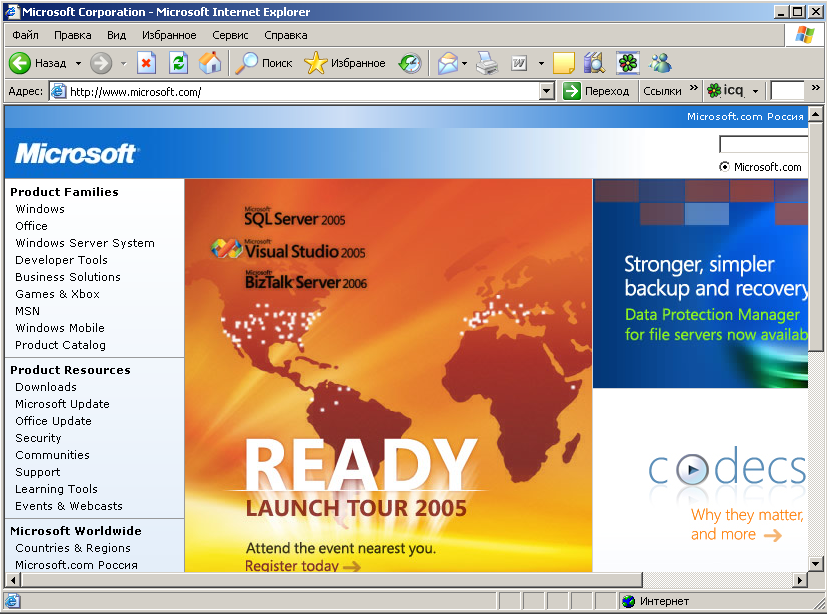827x614 pixels.
Task: Click the Back (Назад) arrow icon
Action: click(20, 63)
